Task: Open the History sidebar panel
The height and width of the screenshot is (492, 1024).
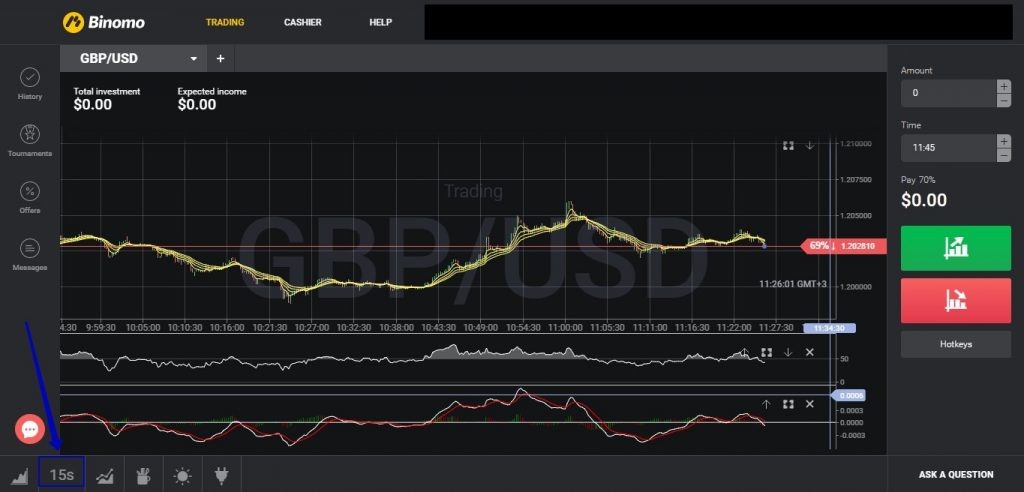Action: pyautogui.click(x=29, y=84)
